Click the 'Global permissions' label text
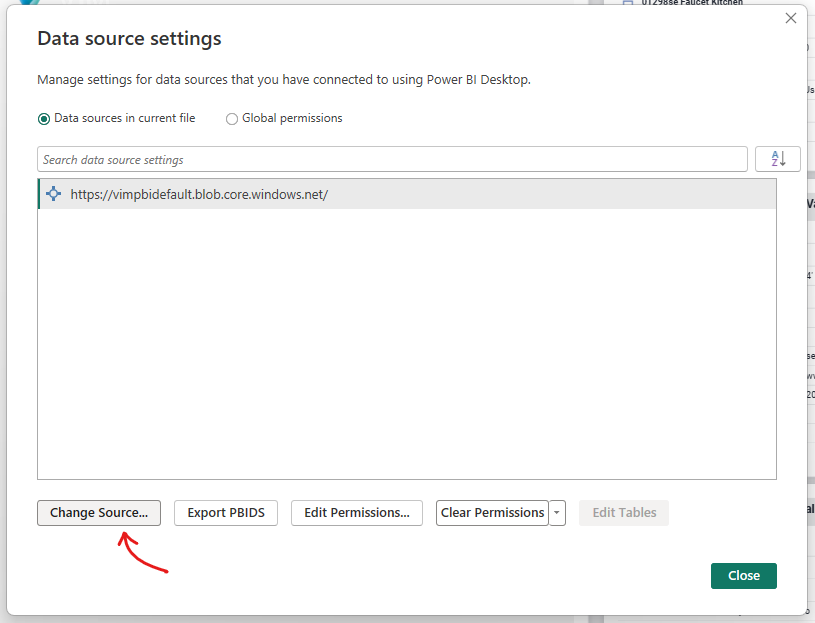815x623 pixels. click(x=292, y=118)
